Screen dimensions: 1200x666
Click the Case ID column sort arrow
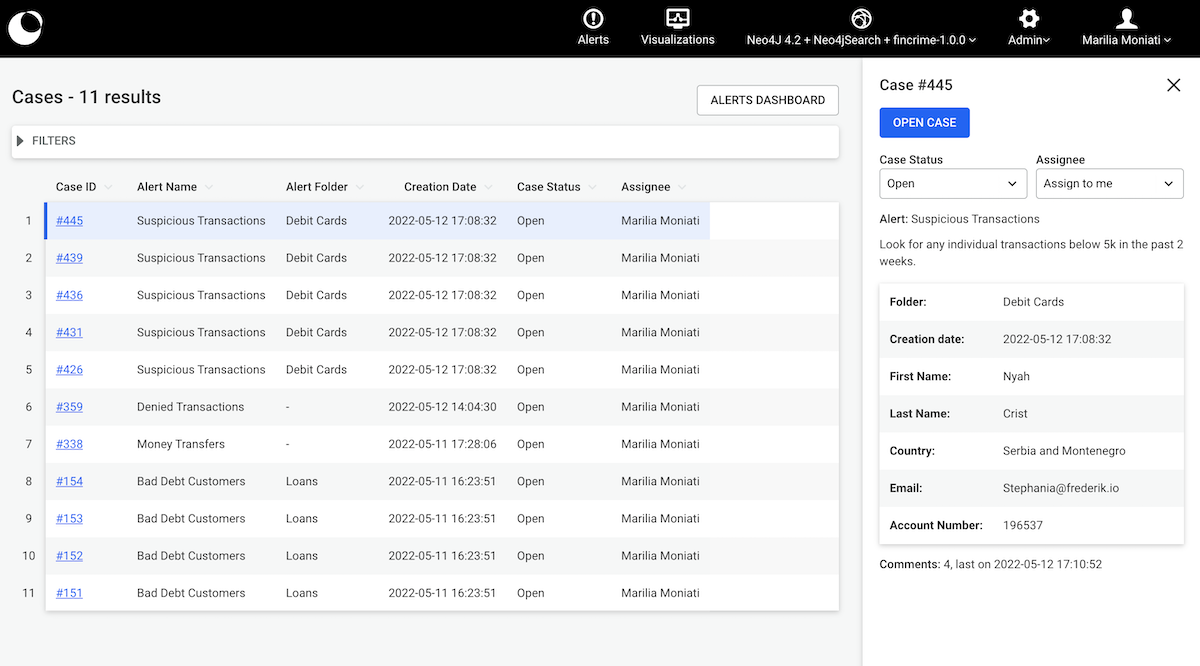[108, 187]
